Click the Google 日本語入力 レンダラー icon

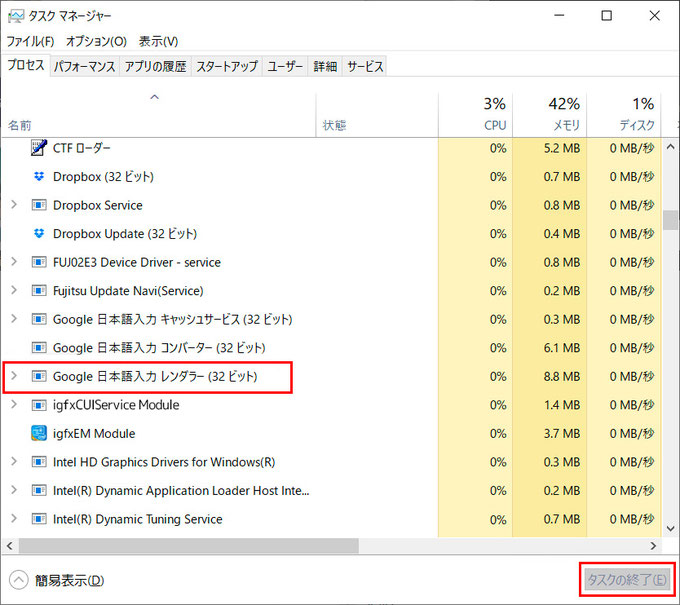tap(39, 376)
